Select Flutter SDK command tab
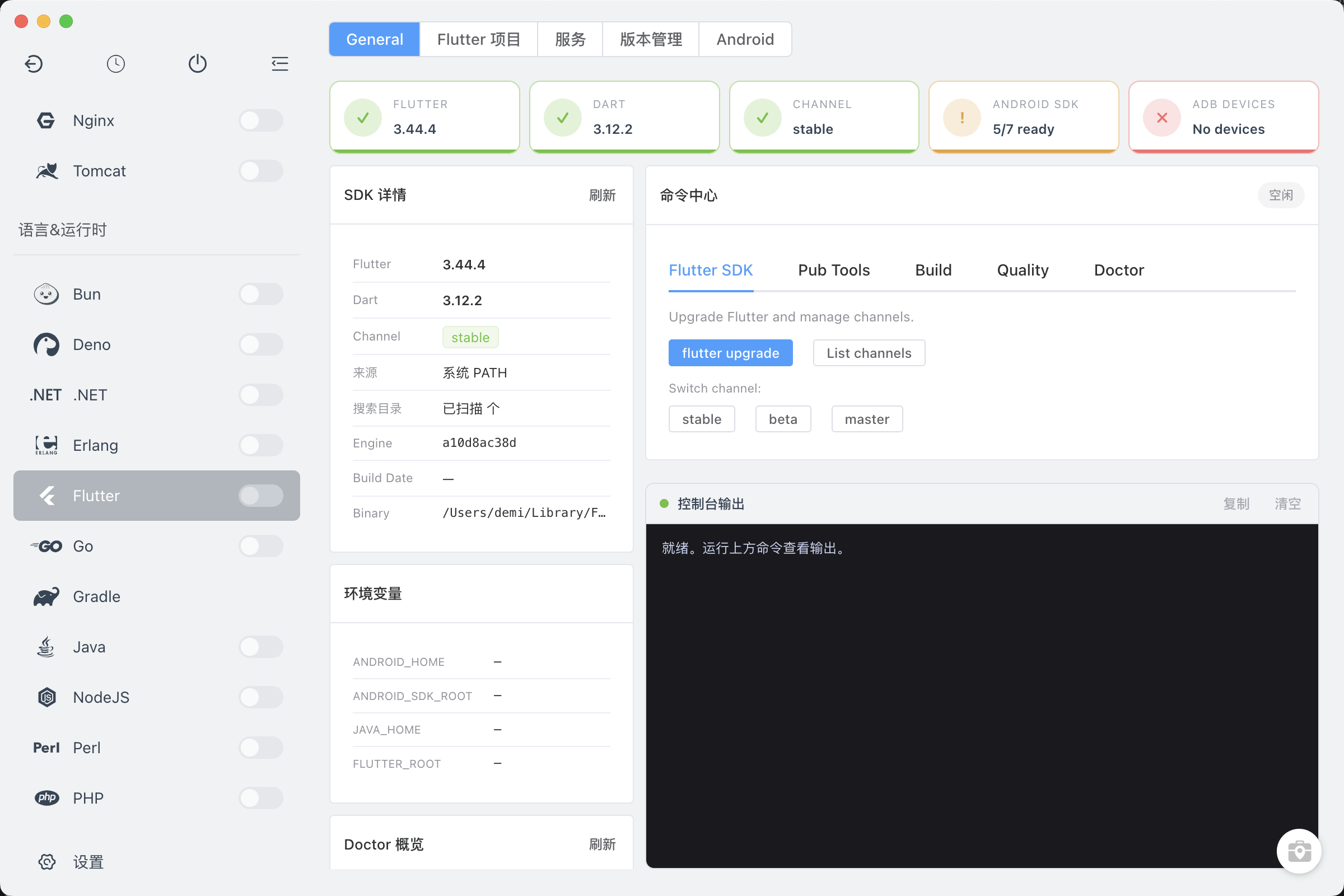 click(711, 270)
